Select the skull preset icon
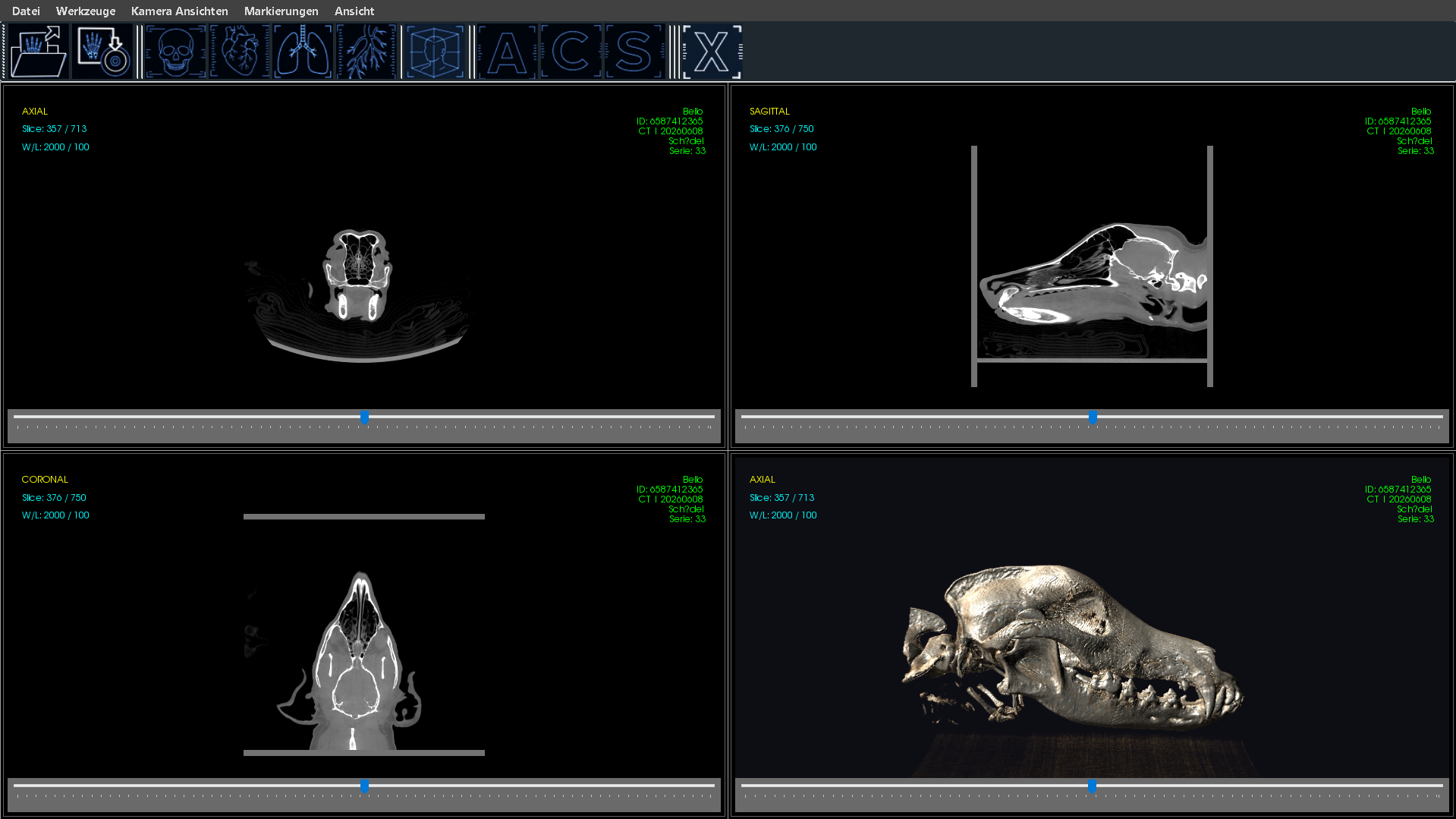1456x819 pixels. tap(175, 52)
